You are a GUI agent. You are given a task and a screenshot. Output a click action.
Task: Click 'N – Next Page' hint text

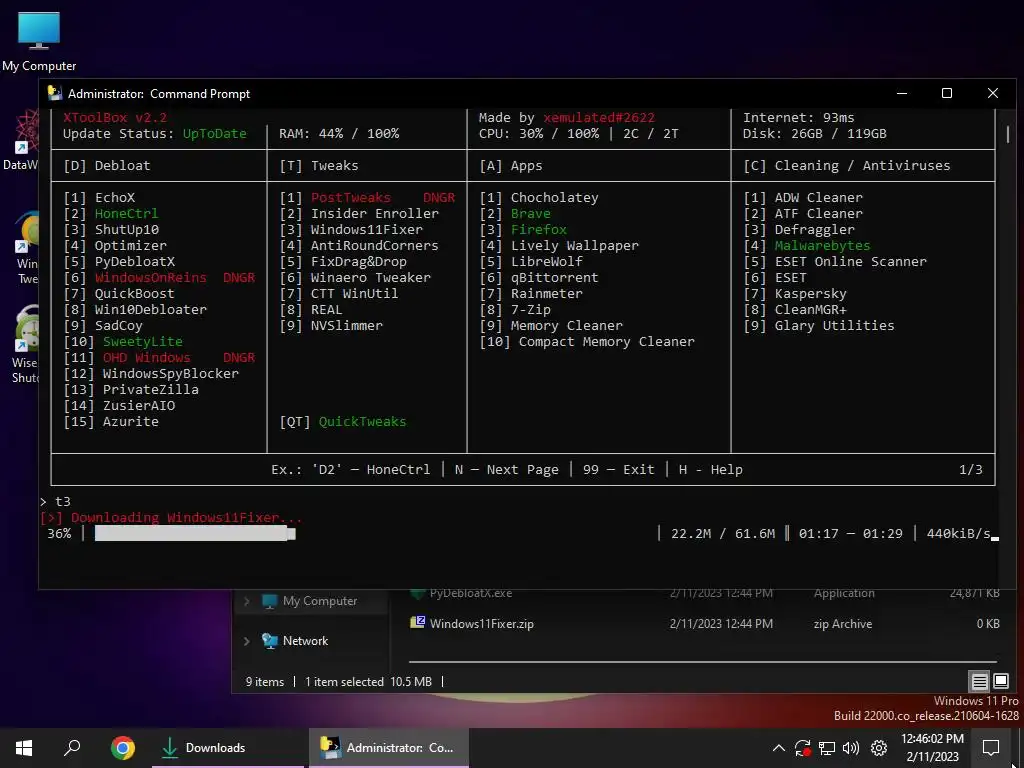[507, 470]
